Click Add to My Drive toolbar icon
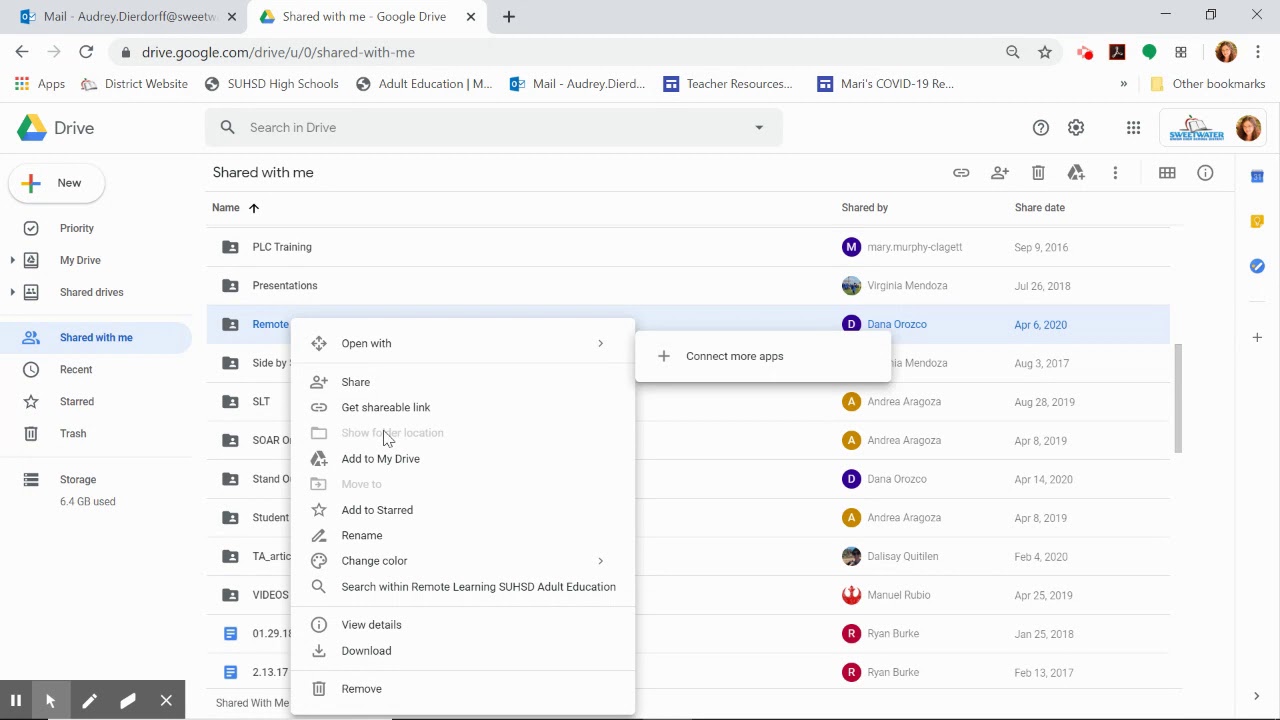Viewport: 1280px width, 720px height. (1076, 173)
